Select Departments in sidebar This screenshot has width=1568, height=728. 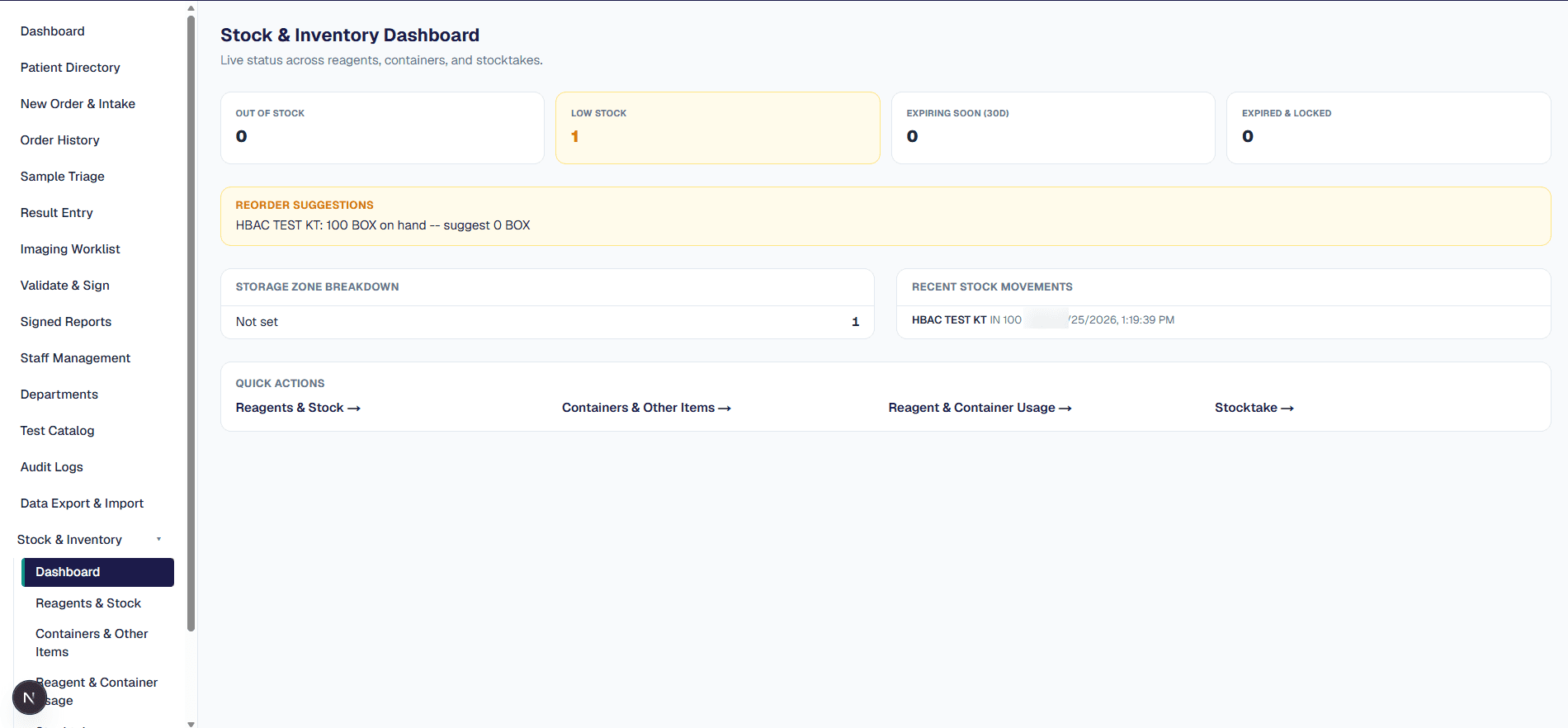[x=59, y=395]
